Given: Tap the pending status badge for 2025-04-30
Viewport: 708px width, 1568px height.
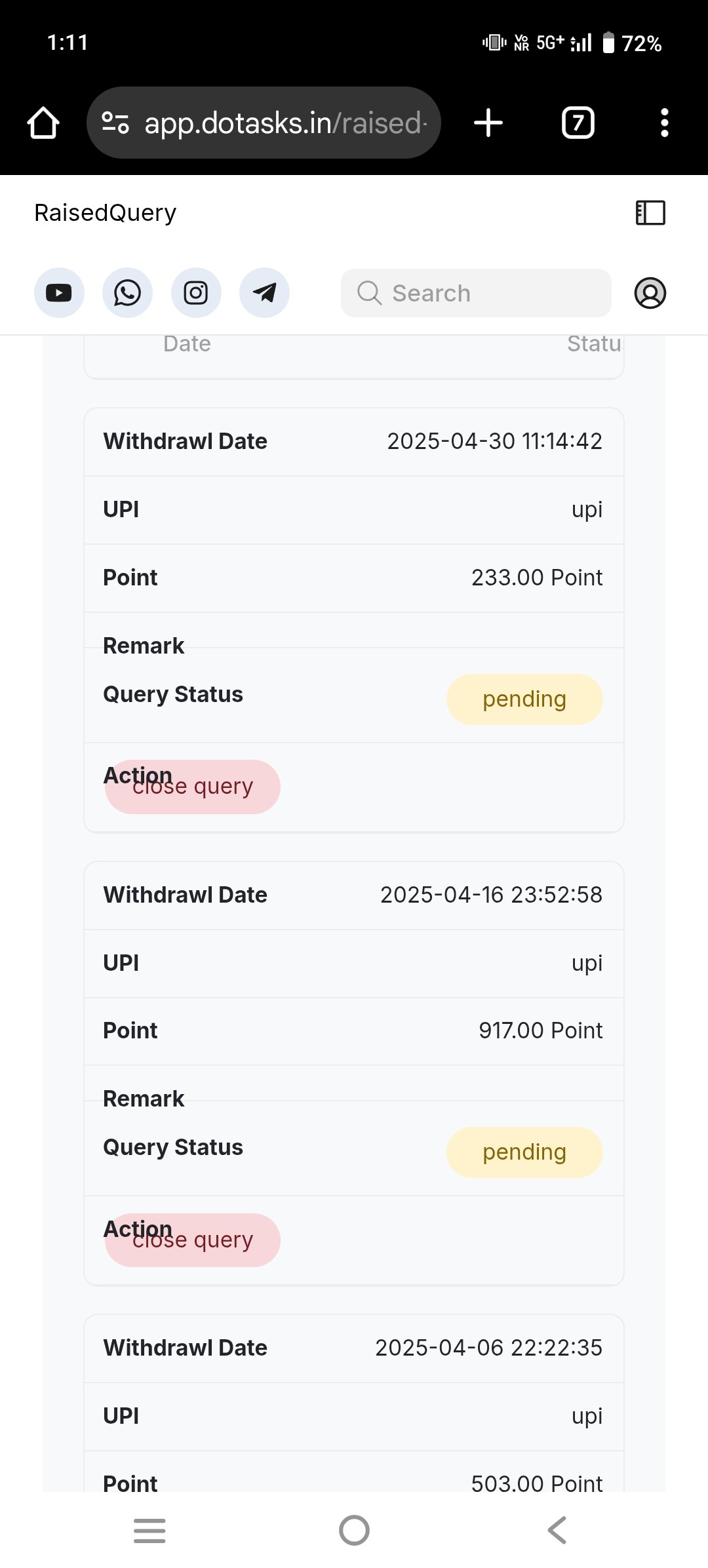Looking at the screenshot, I should coord(524,699).
